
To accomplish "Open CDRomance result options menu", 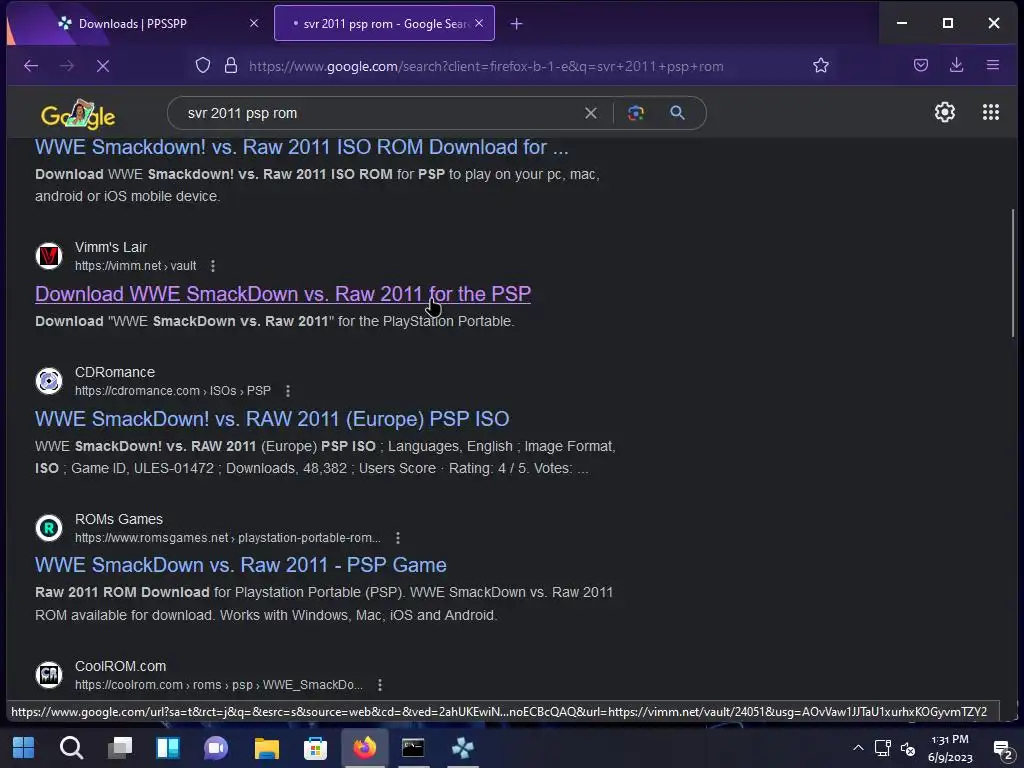I will [288, 391].
